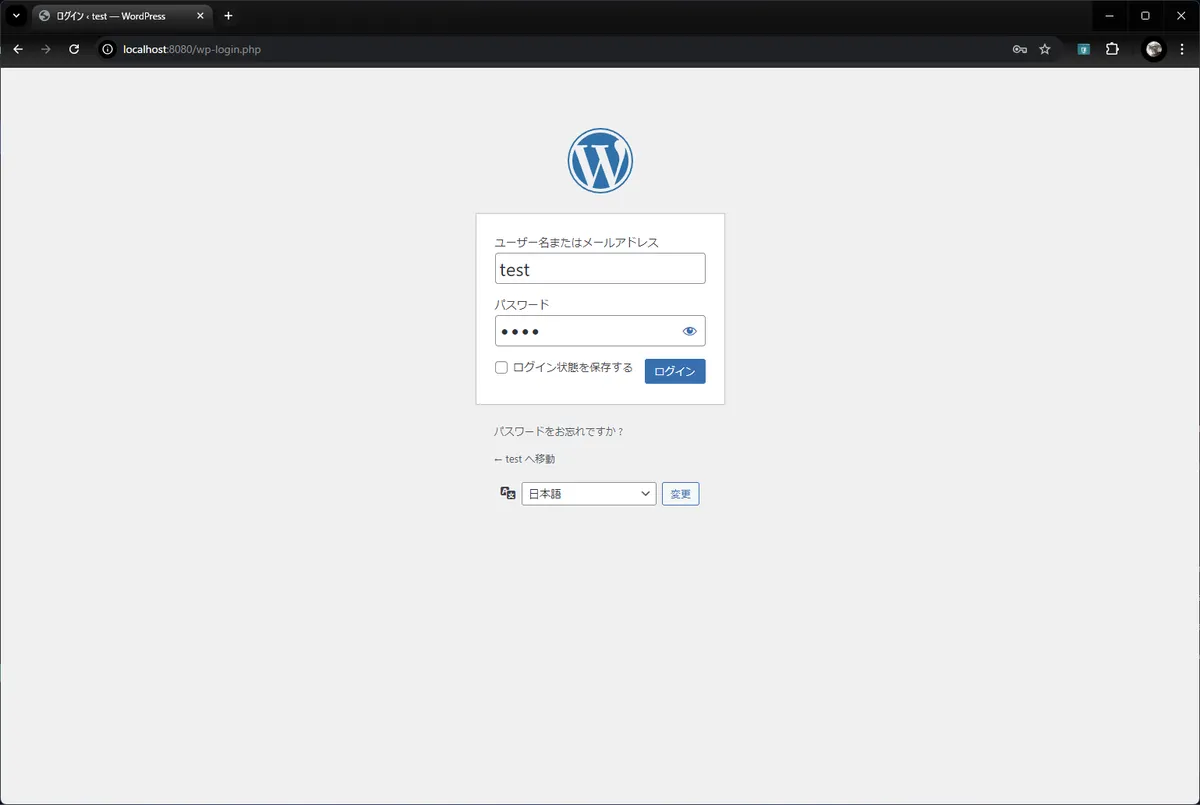This screenshot has width=1200, height=805.
Task: Enable the ログイン状態を保存する checkbox
Action: point(502,367)
